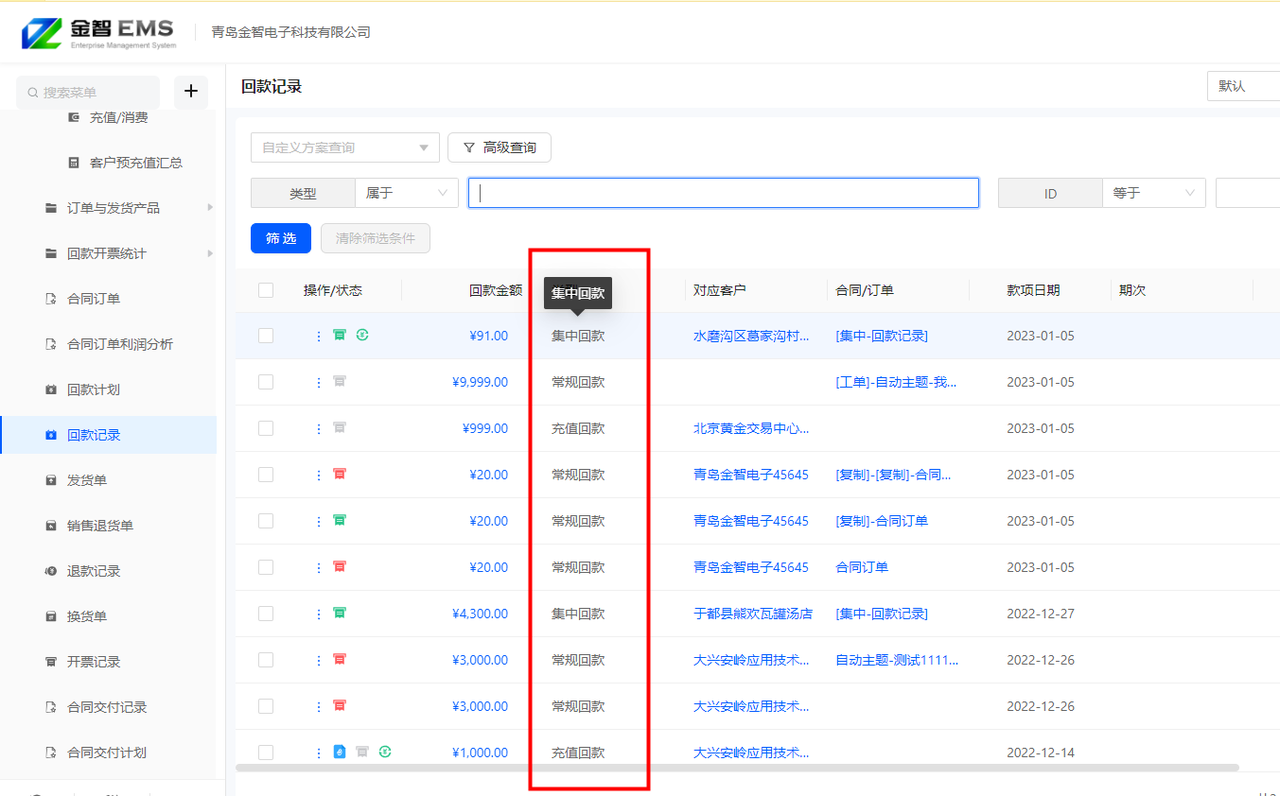
Task: Click the 回款金额 column header
Action: (495, 291)
